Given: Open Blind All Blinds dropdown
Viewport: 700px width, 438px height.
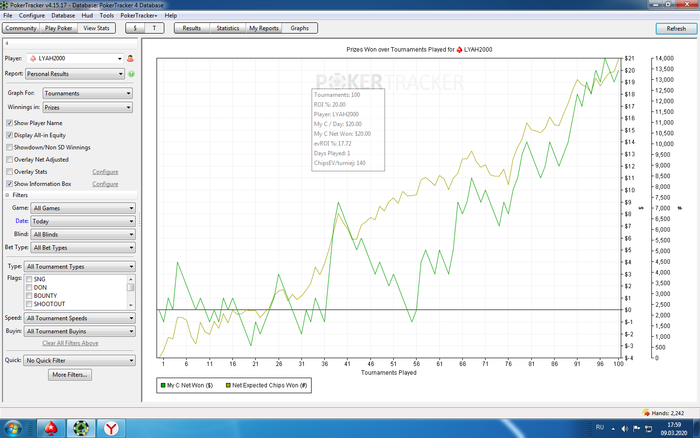Looking at the screenshot, I should (x=83, y=234).
